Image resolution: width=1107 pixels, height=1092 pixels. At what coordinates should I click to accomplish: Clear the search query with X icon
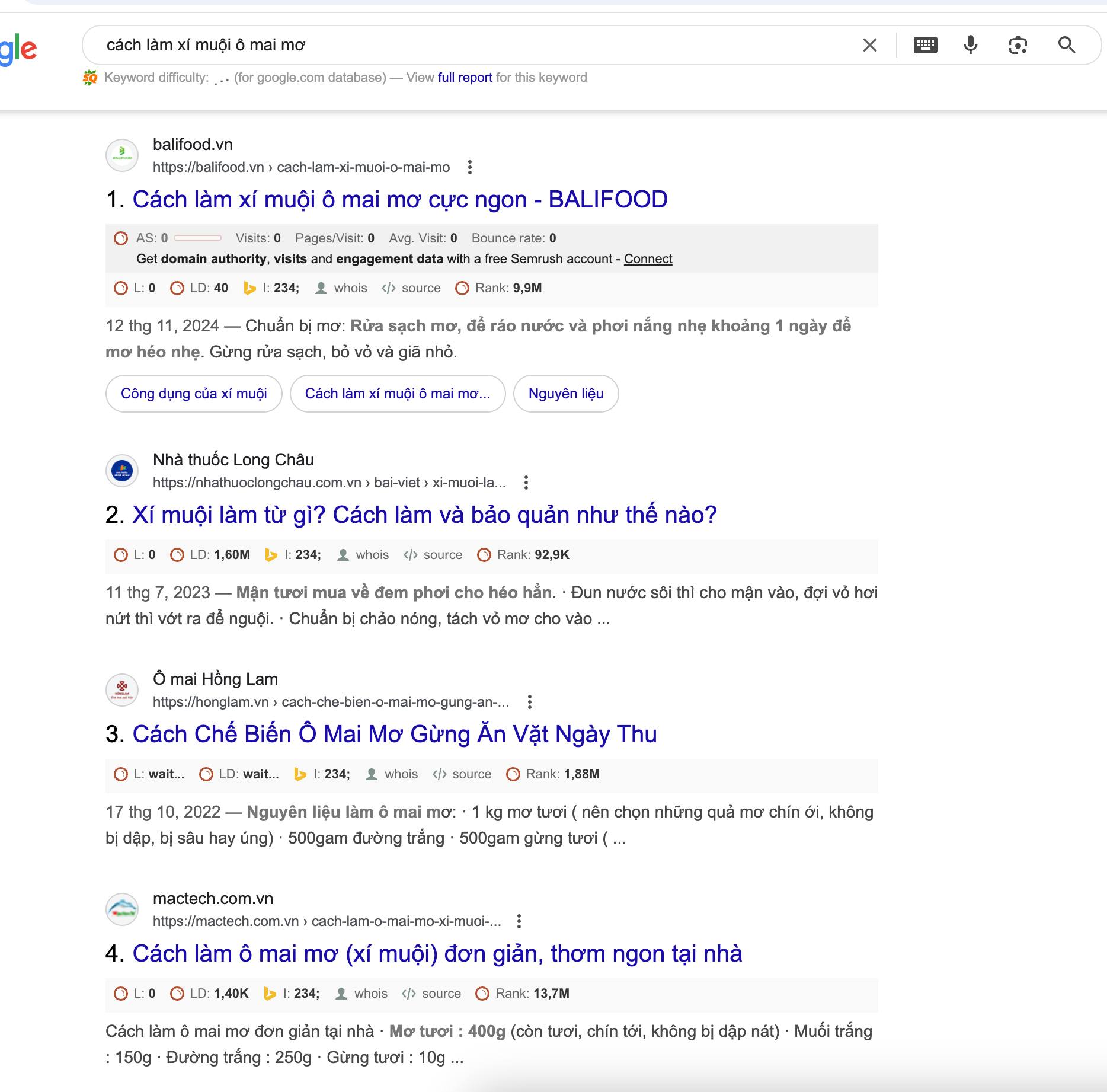click(869, 45)
